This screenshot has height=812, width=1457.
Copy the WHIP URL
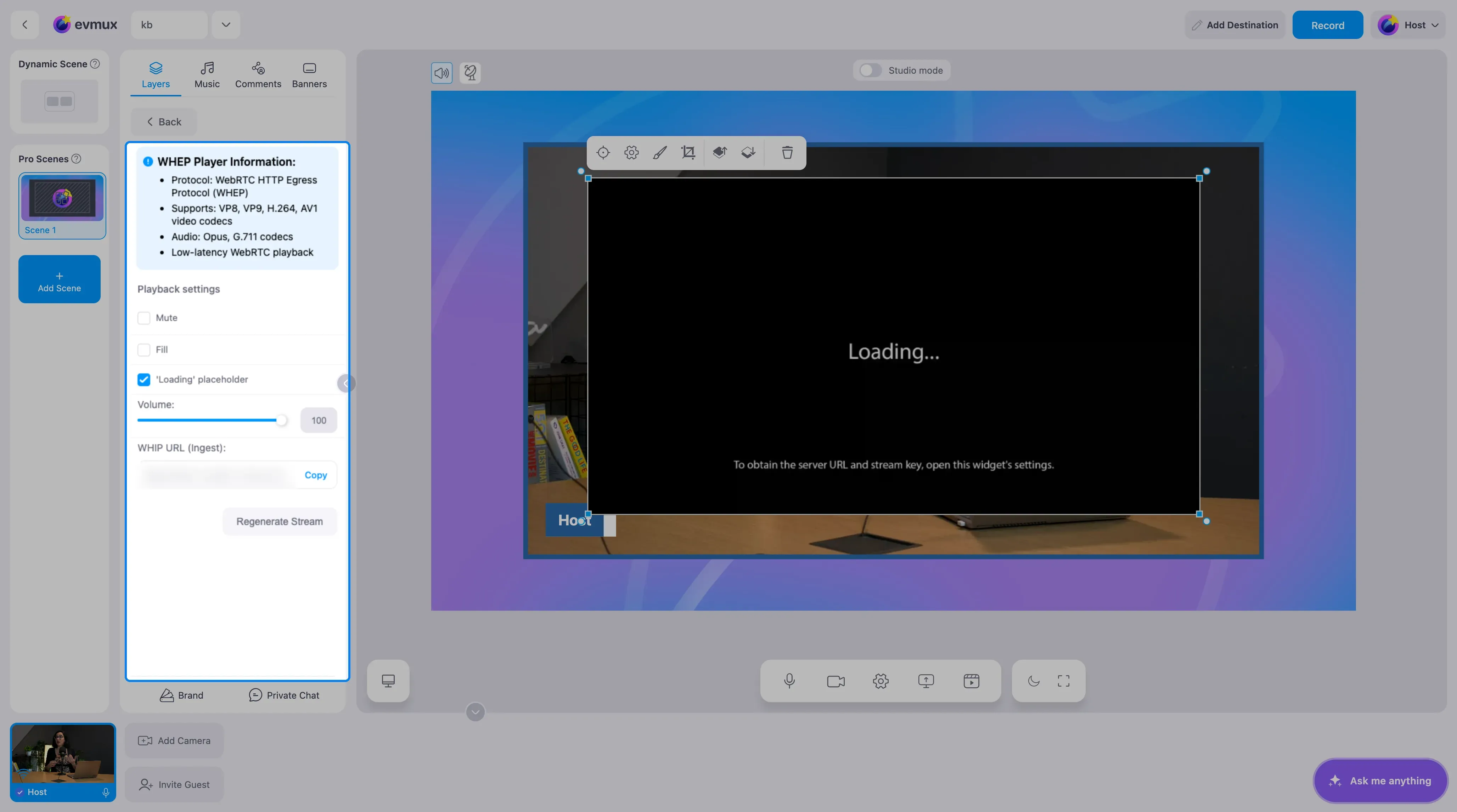[316, 475]
